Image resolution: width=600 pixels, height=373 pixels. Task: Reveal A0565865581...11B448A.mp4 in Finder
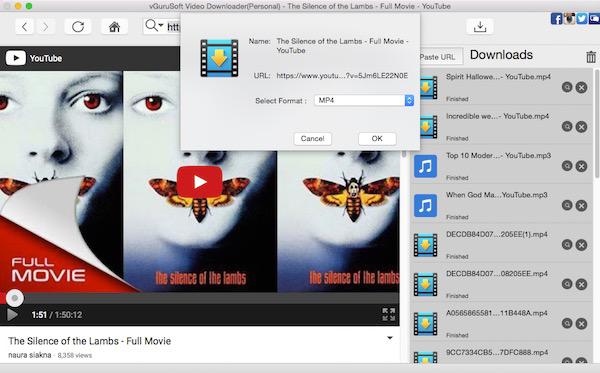567,324
